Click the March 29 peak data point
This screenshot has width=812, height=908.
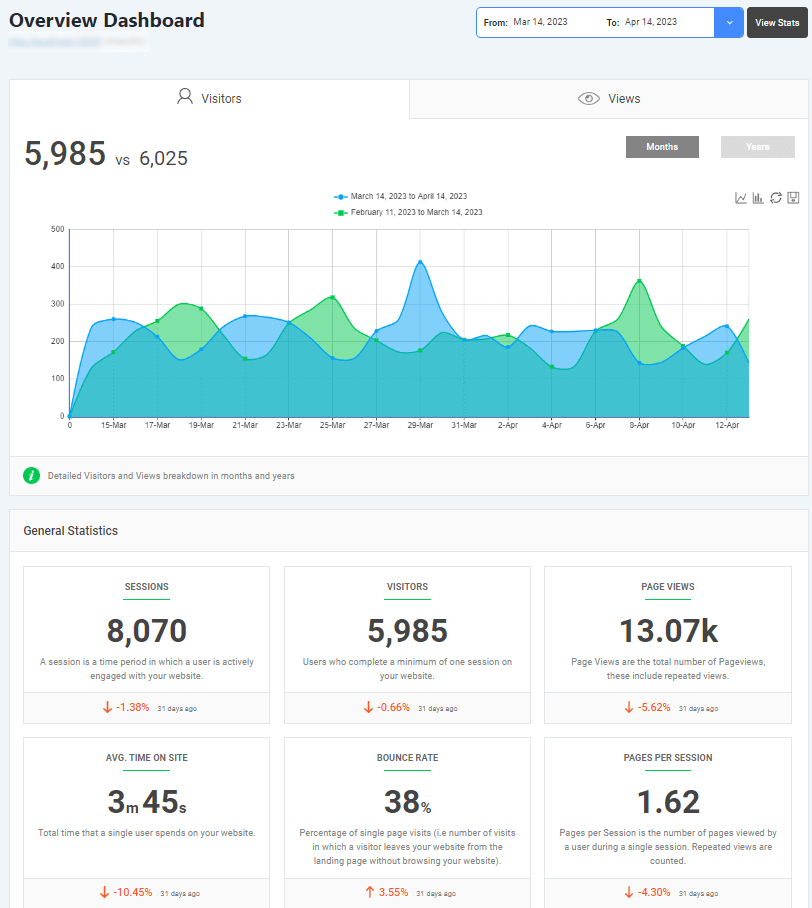420,259
